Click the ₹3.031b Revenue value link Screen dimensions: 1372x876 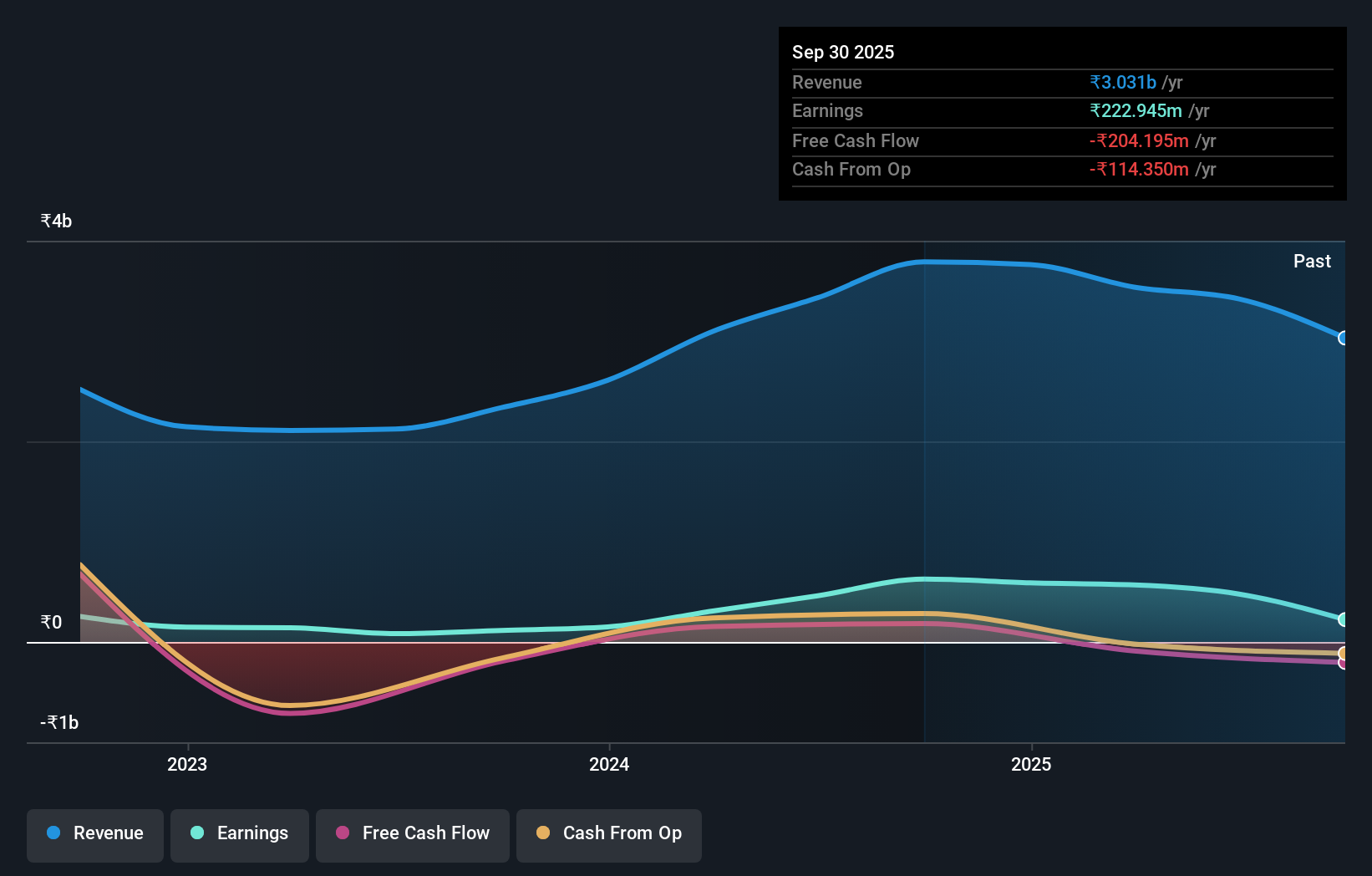[x=1123, y=82]
